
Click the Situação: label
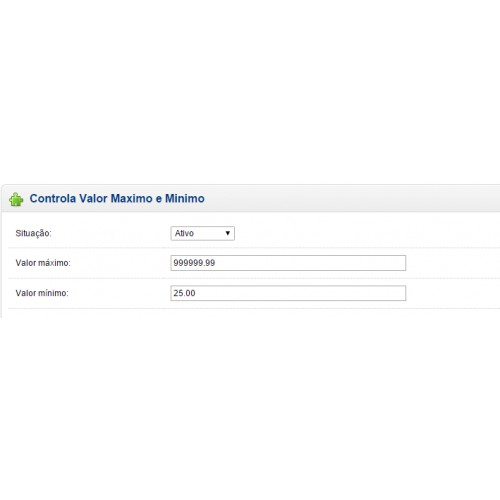click(33, 233)
